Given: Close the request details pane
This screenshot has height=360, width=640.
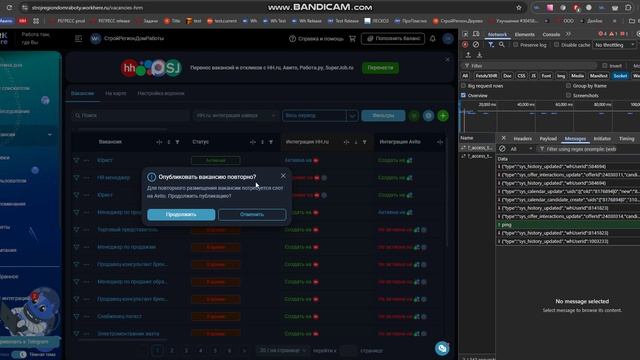Looking at the screenshot, I should tap(503, 138).
